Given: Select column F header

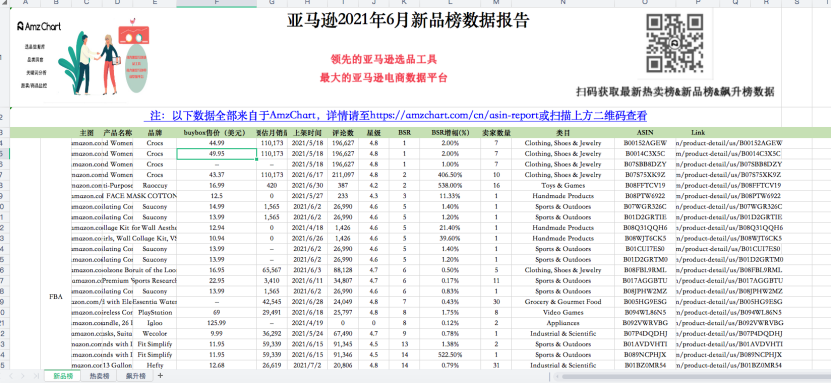Looking at the screenshot, I should tap(216, 3).
